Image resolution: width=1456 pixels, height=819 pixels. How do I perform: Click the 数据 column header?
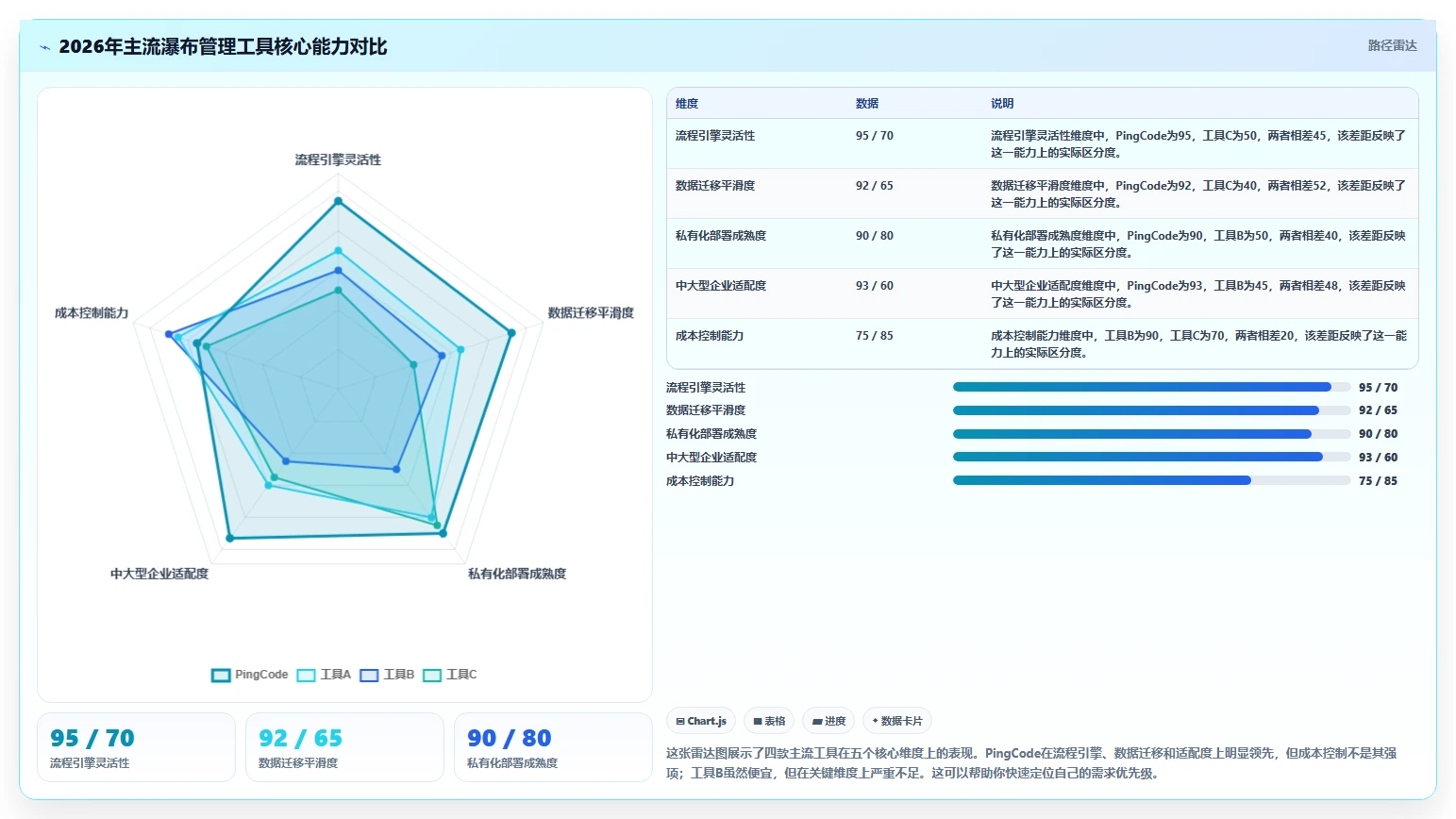pyautogui.click(x=867, y=104)
